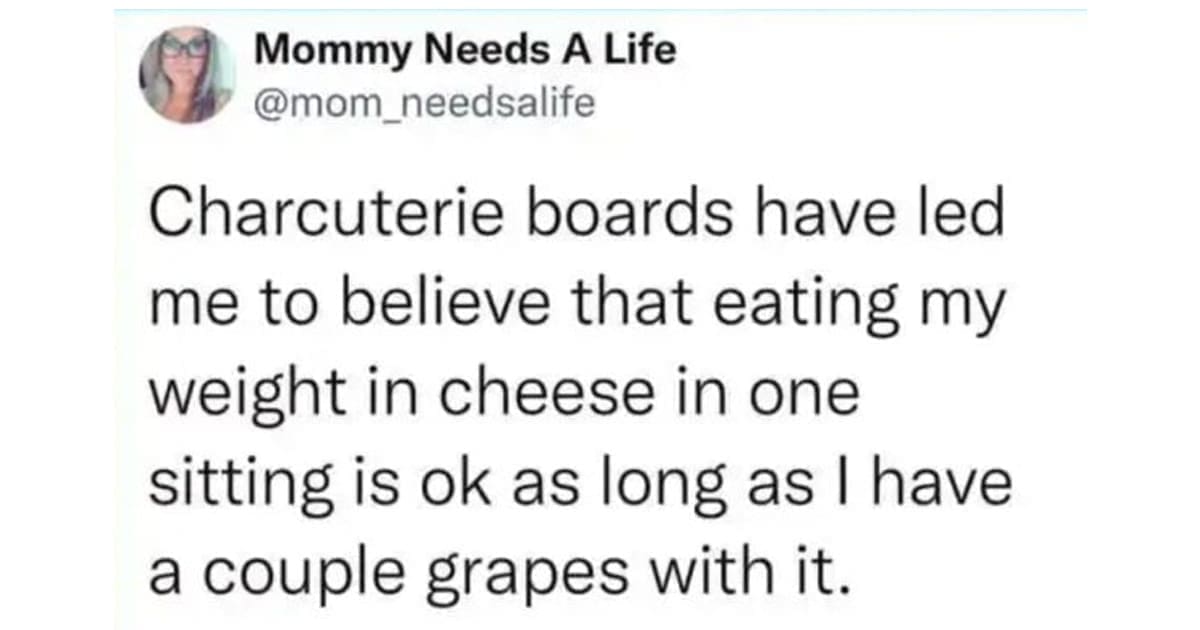
Task: Click the Mommy Needs A Life profile picture
Action: click(187, 75)
